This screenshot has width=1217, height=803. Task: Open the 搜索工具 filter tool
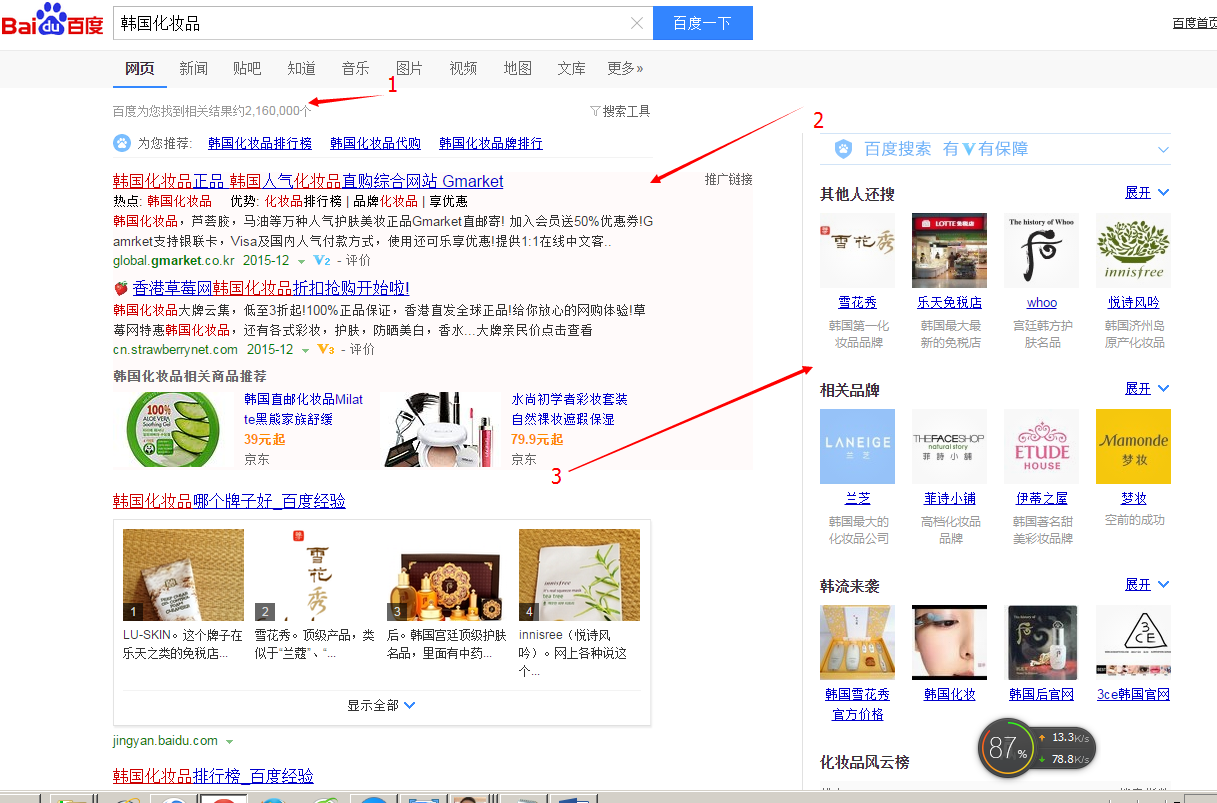pos(620,111)
